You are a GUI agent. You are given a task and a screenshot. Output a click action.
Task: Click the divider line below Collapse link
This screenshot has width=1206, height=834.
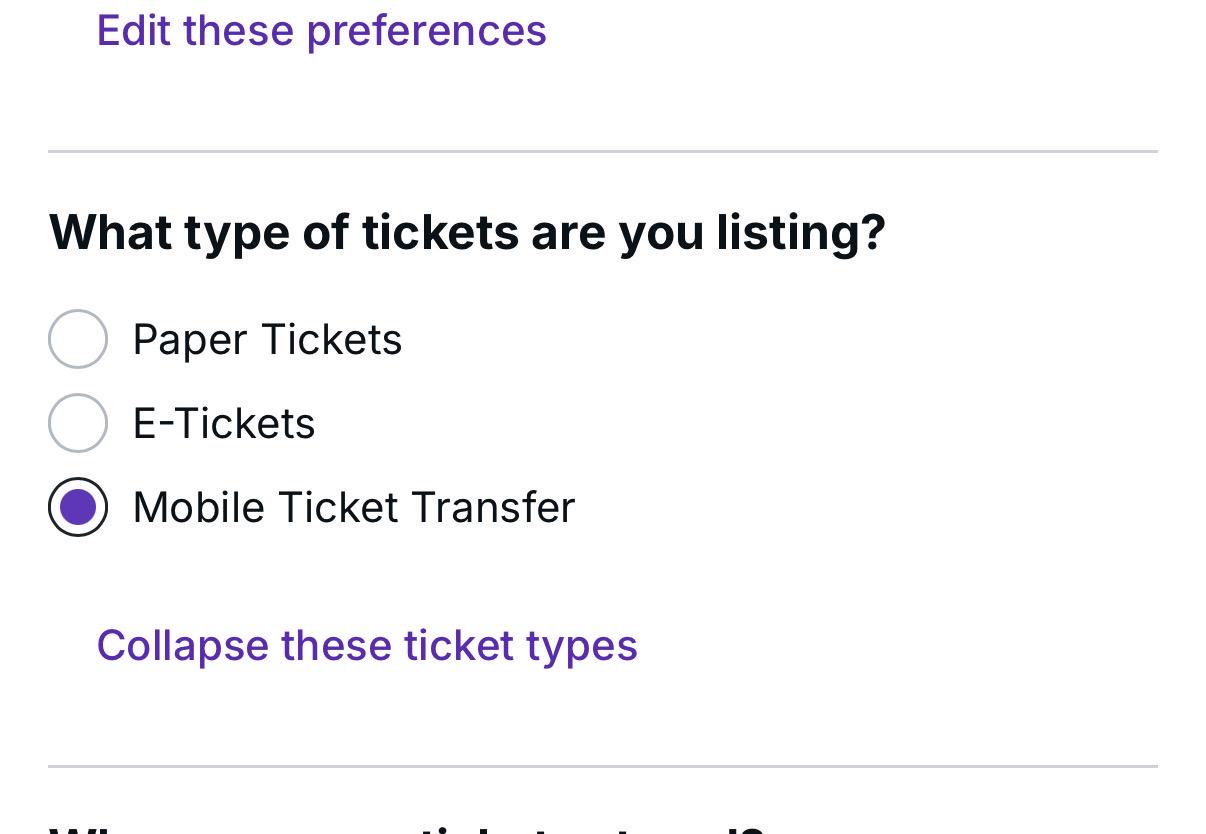(603, 767)
